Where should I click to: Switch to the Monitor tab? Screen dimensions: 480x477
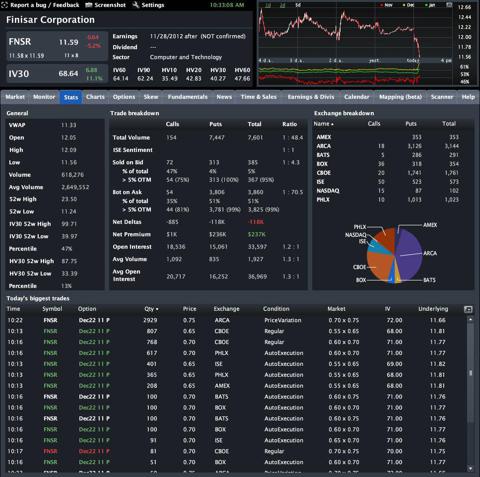point(44,97)
